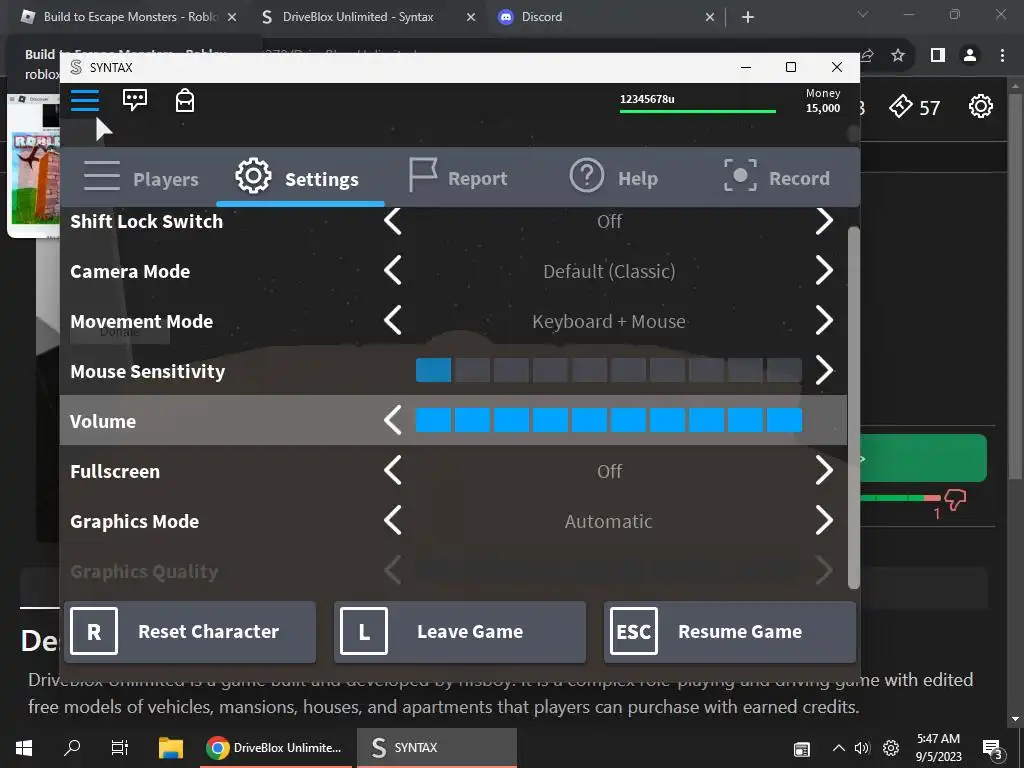Open File Explorer from the taskbar

click(x=171, y=748)
